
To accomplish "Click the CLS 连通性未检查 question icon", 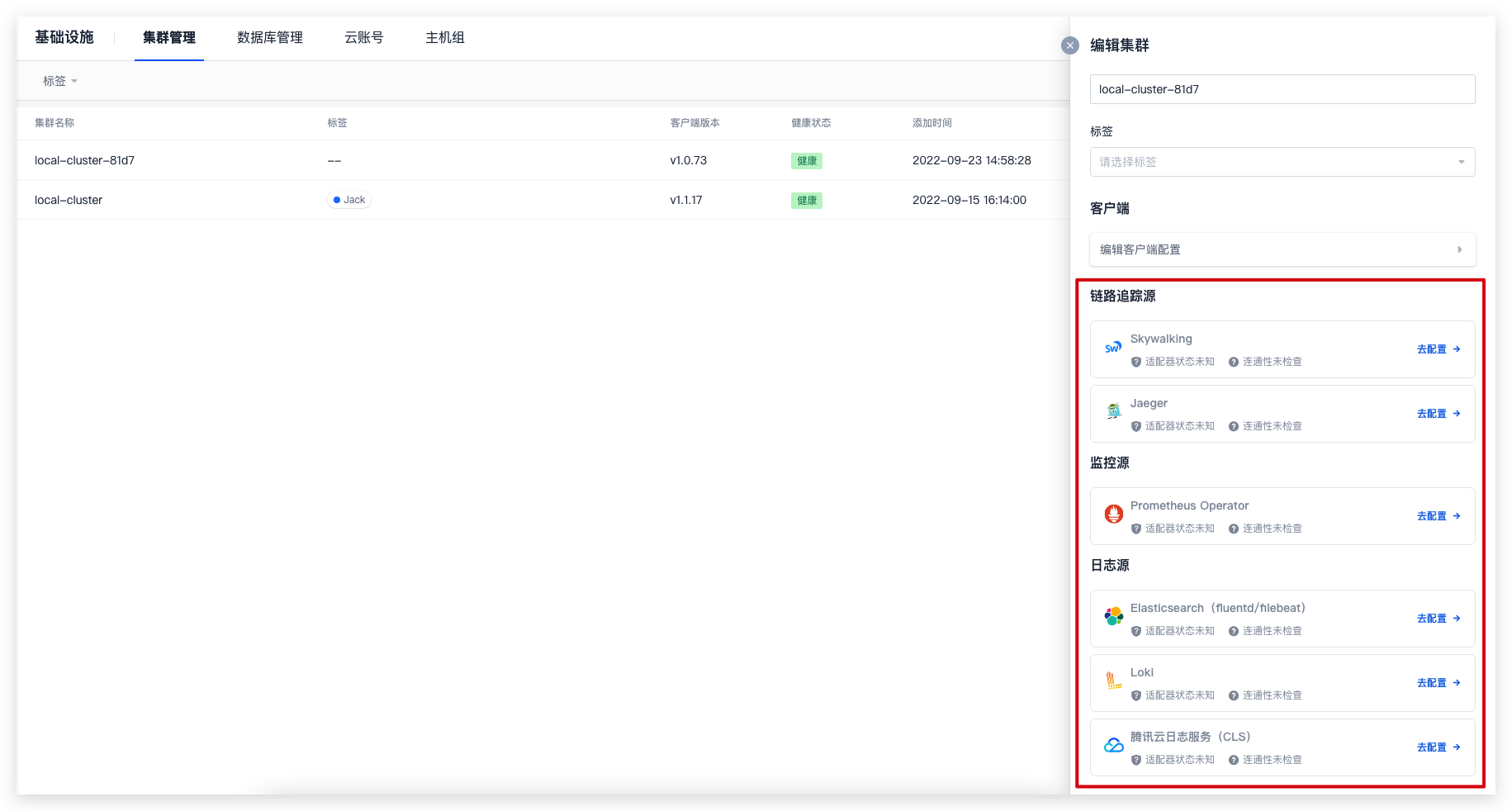I will [x=1234, y=760].
